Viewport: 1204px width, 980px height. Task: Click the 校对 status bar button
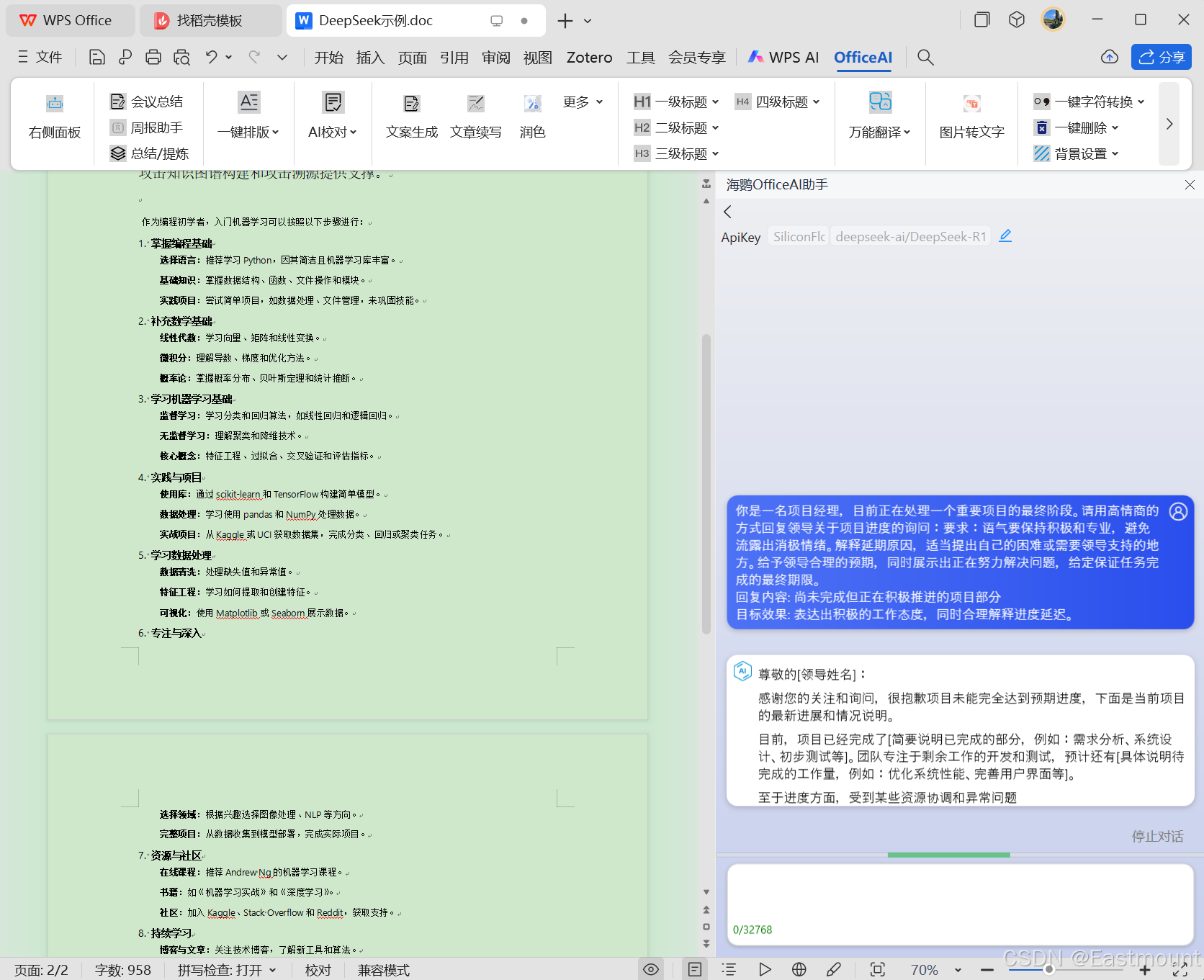pyautogui.click(x=318, y=970)
